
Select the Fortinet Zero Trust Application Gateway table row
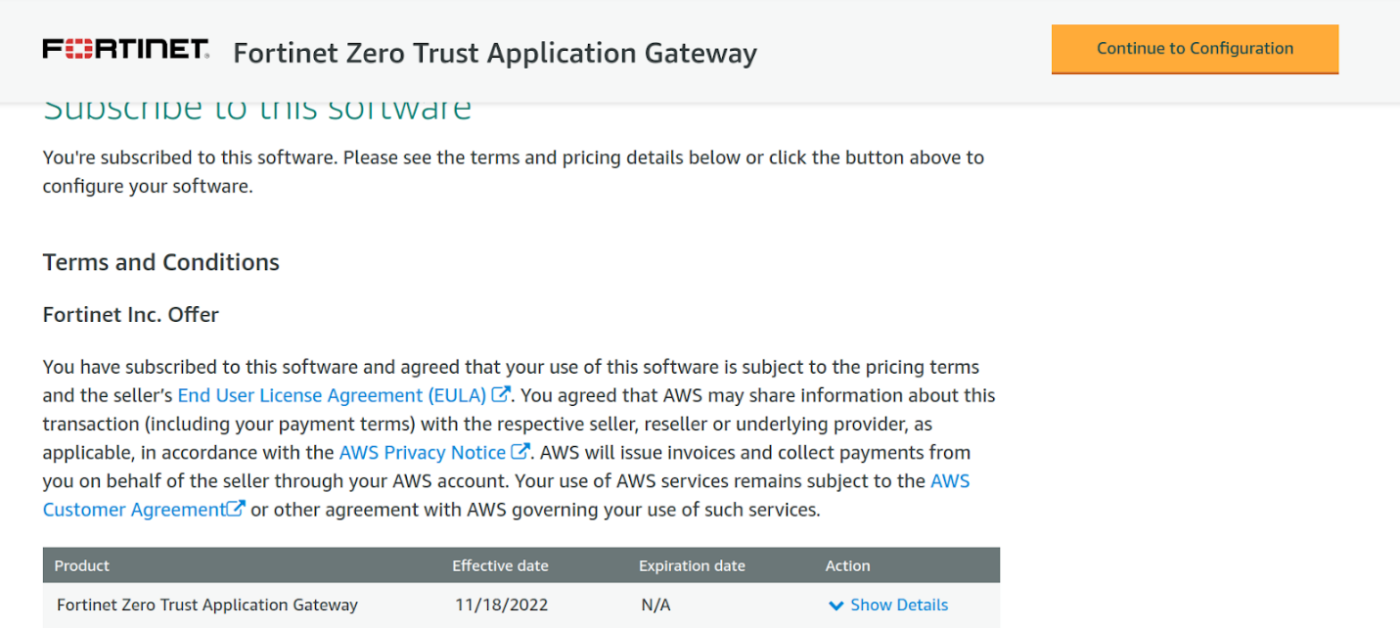pyautogui.click(x=205, y=605)
